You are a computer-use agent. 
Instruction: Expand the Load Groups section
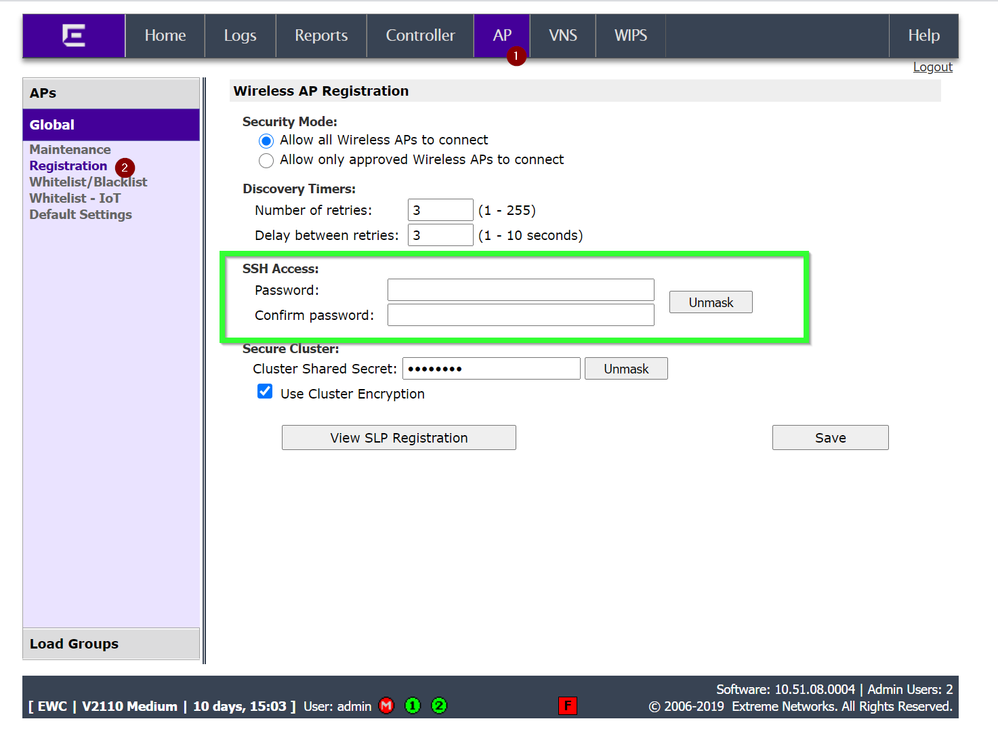tap(111, 644)
